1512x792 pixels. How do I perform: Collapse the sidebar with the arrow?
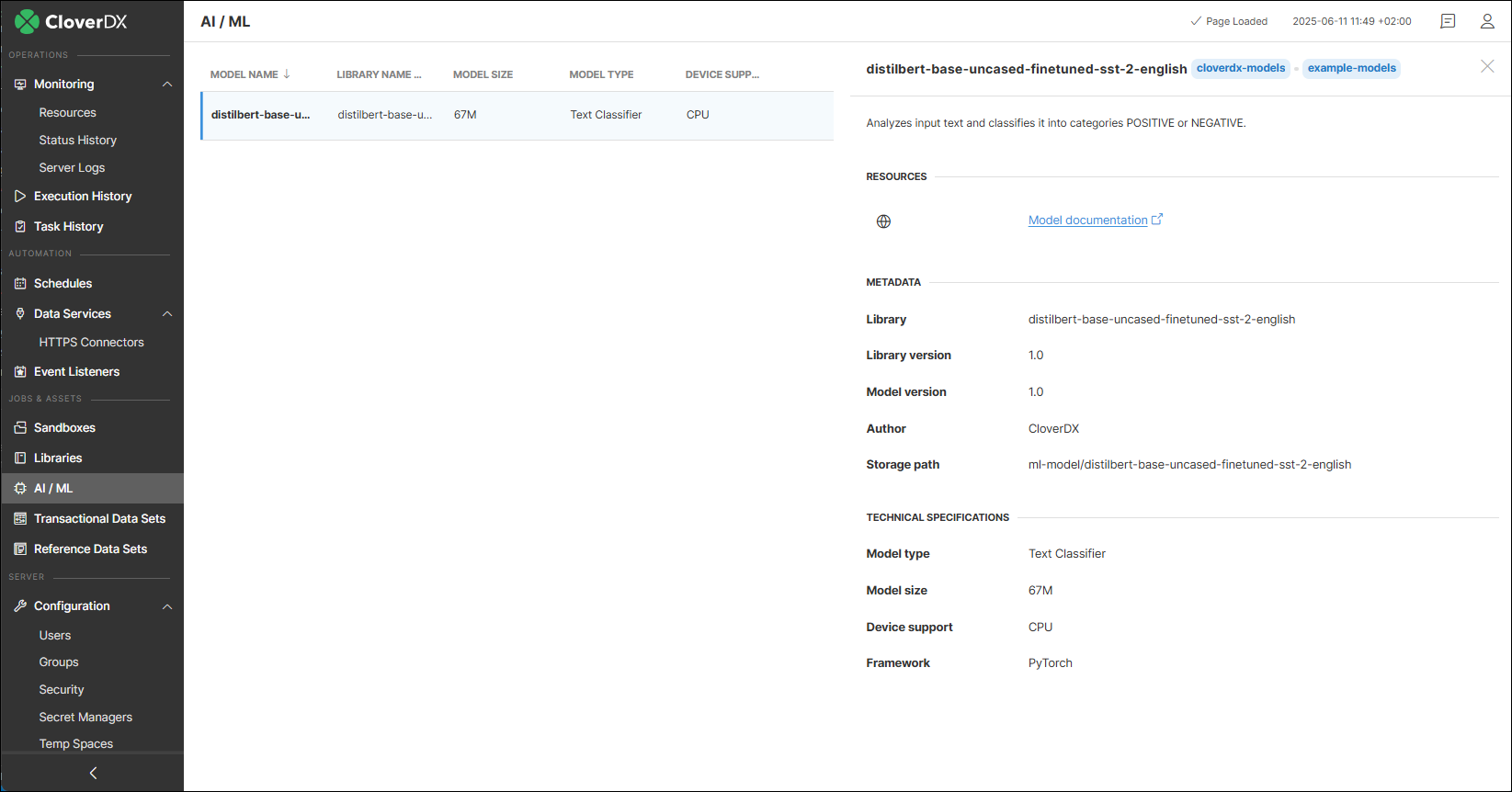pos(93,774)
